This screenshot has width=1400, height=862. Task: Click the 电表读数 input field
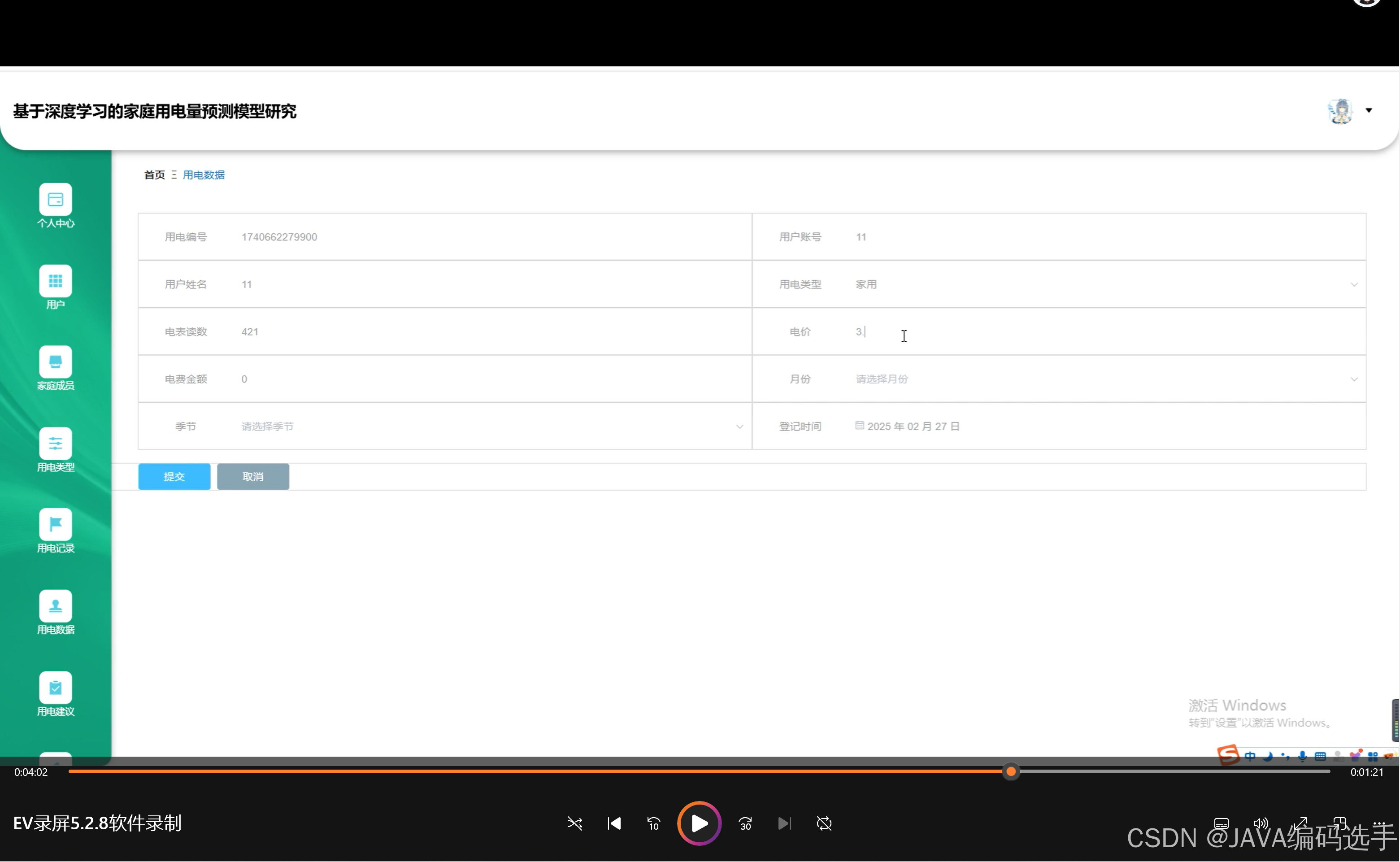point(490,332)
